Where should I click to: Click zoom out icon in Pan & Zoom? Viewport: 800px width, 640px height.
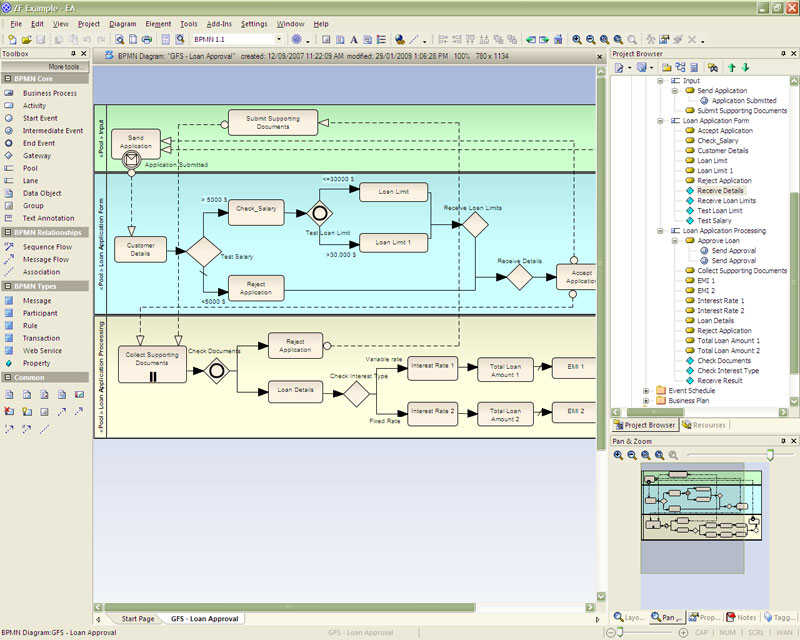tap(632, 455)
